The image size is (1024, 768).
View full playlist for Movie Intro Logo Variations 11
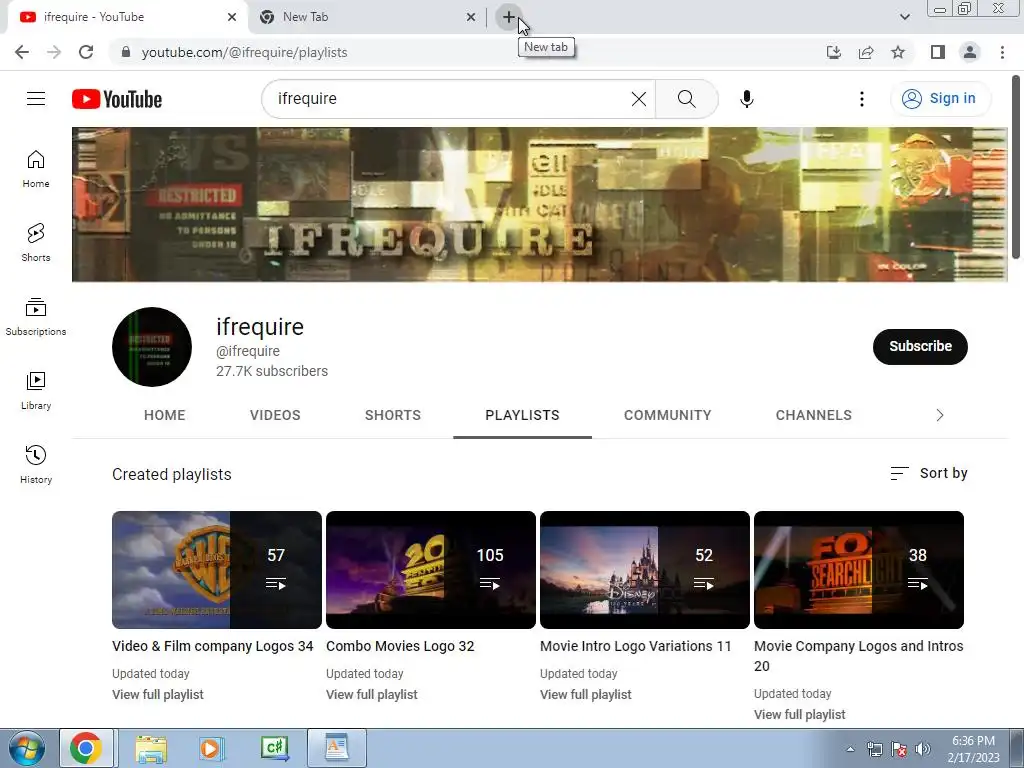[x=586, y=695]
